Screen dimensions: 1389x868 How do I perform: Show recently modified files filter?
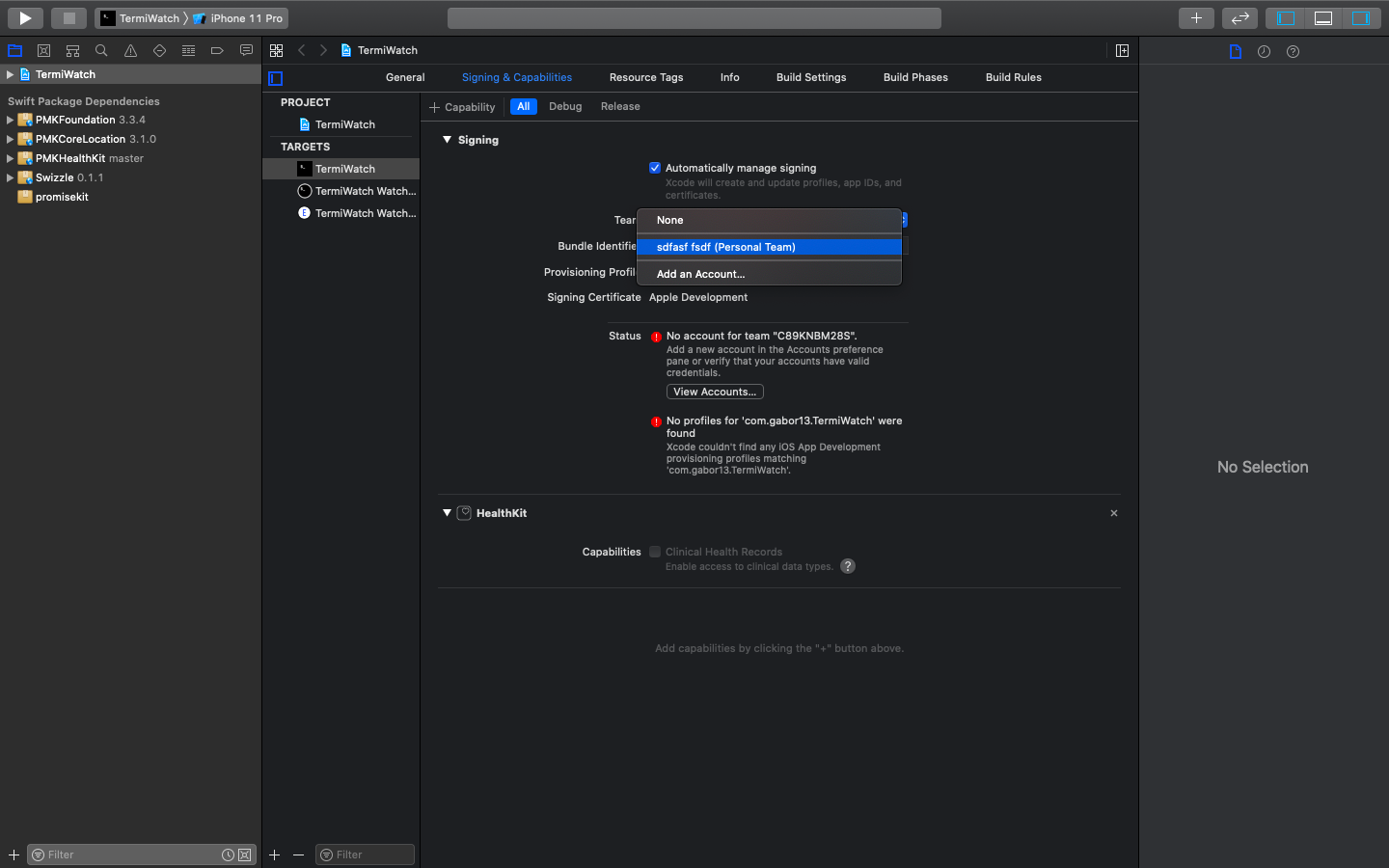pos(228,854)
